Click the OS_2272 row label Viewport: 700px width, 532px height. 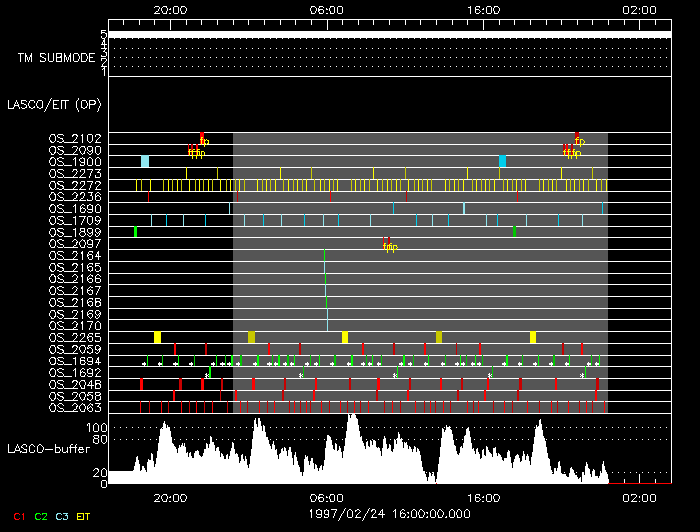point(75,185)
